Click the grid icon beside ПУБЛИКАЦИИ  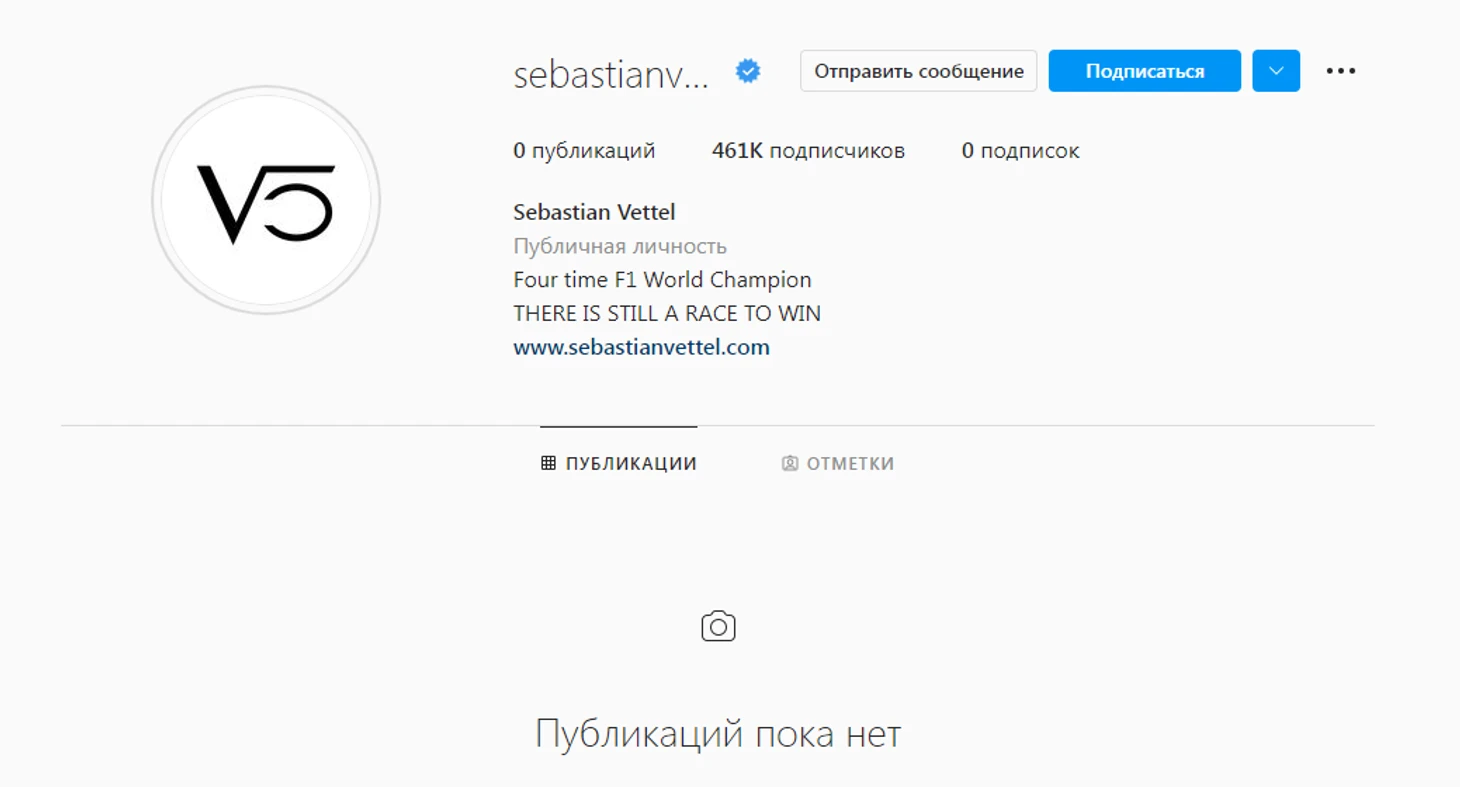pyautogui.click(x=548, y=463)
